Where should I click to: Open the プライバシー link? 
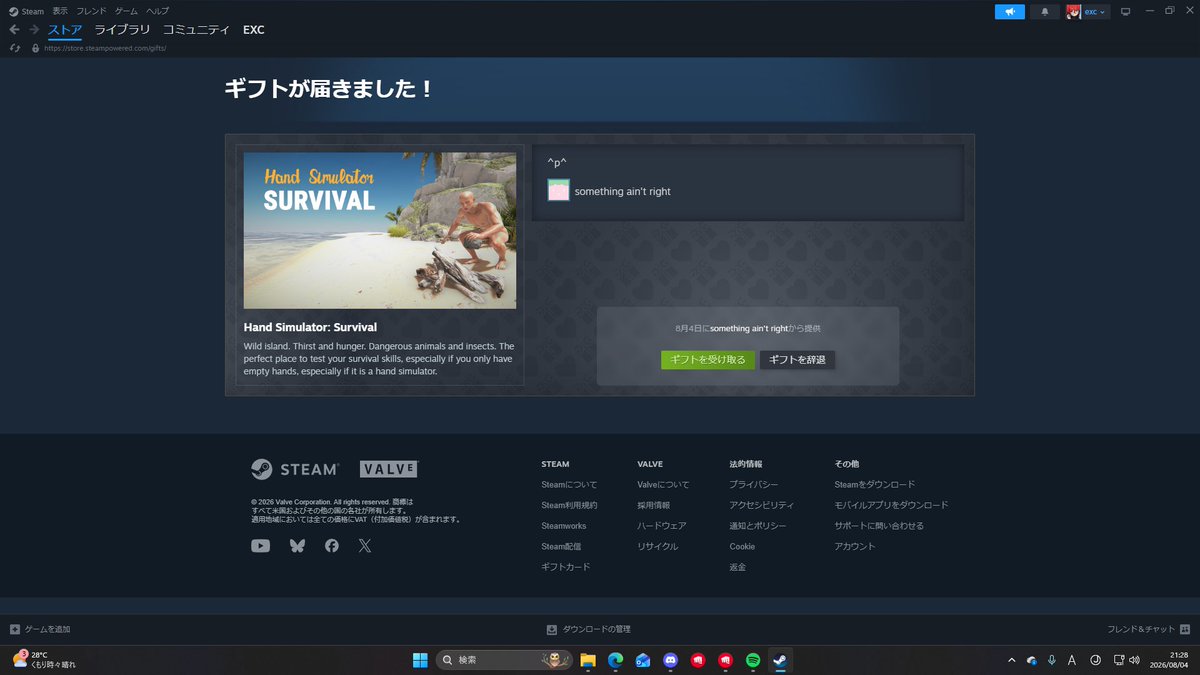point(754,485)
